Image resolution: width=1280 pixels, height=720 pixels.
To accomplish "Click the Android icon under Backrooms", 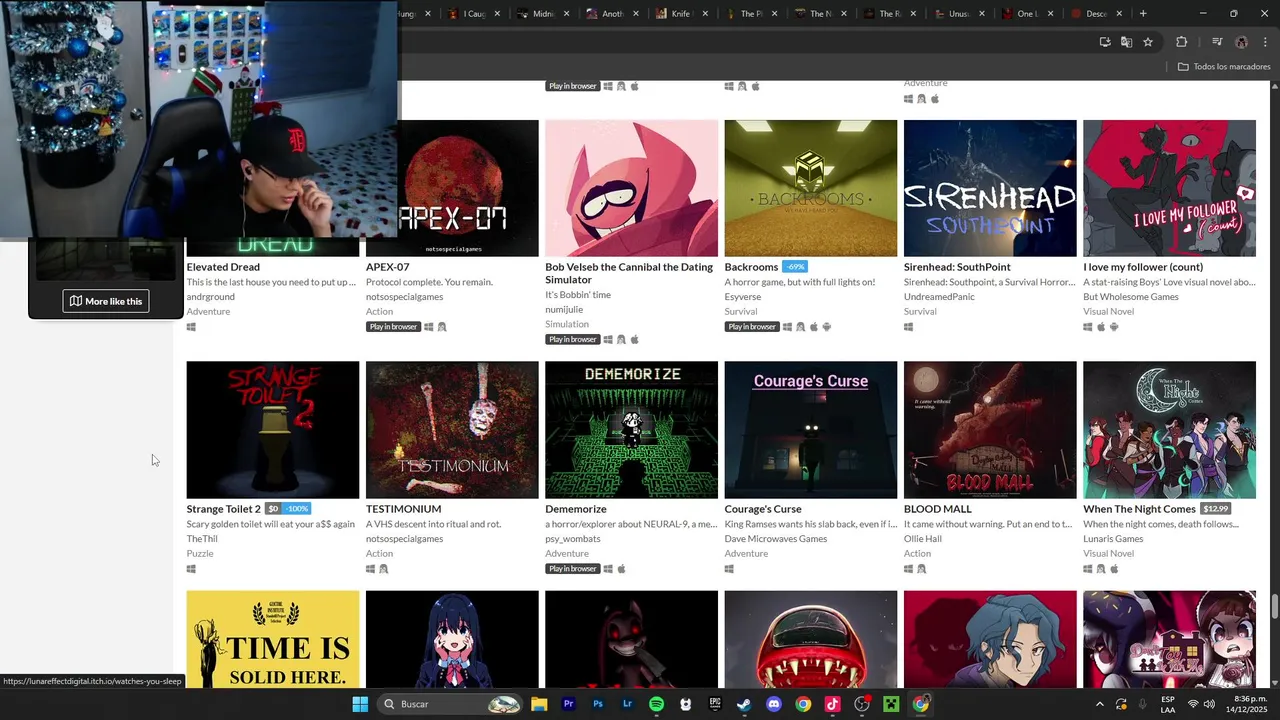I will click(827, 327).
